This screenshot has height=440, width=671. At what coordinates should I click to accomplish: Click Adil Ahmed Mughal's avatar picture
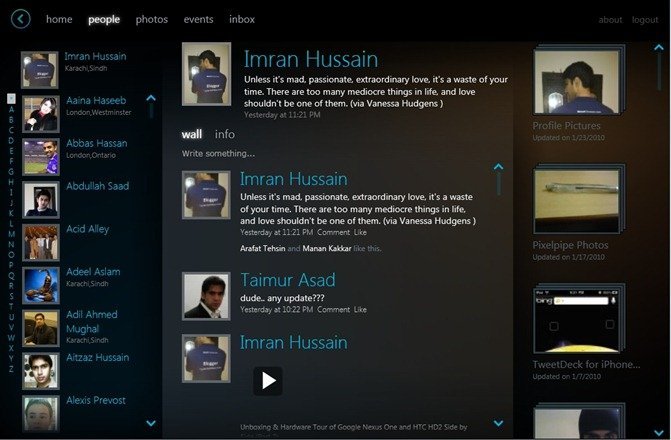[41, 328]
